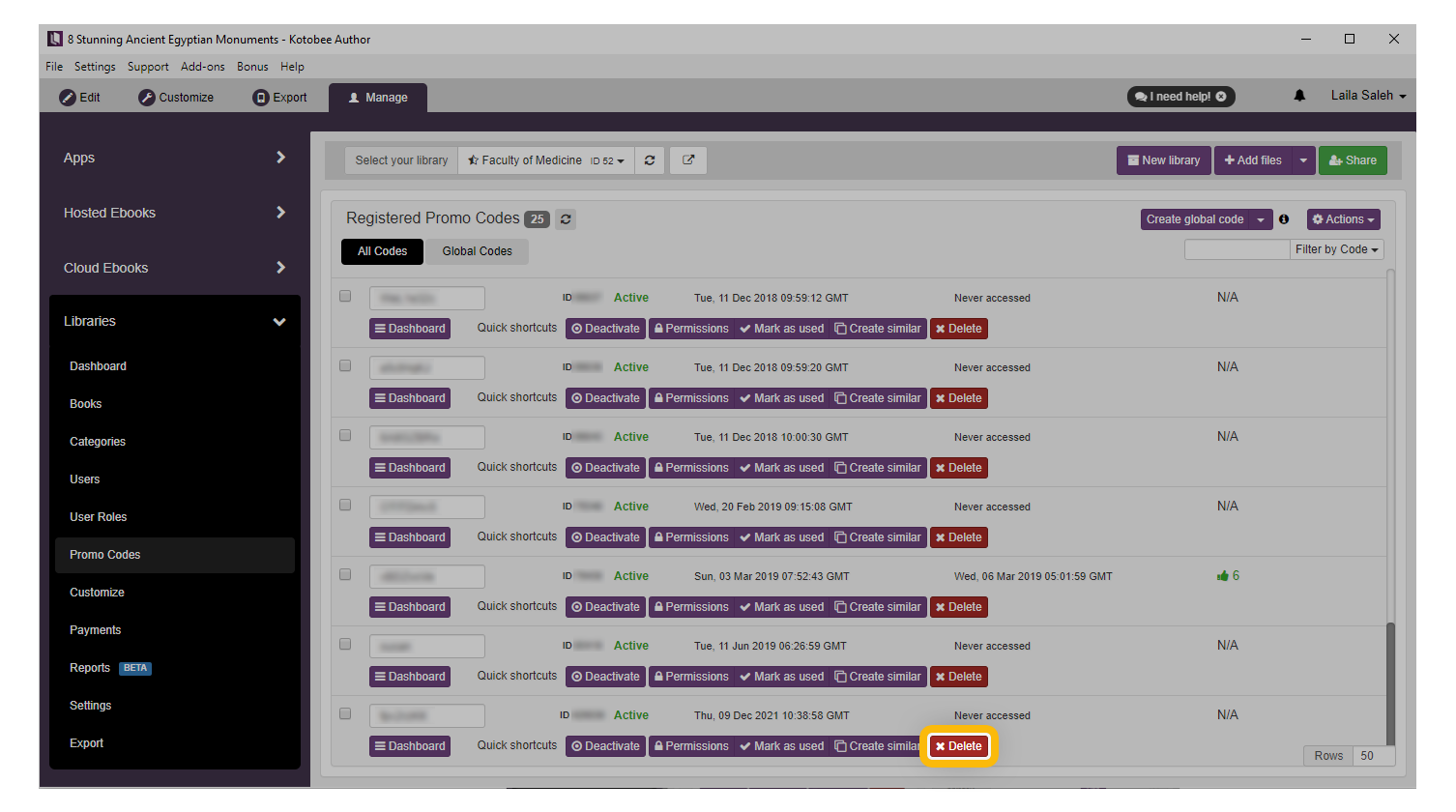
Task: Deactivate the 11 Dec 2018 09:59:20 code
Action: (x=605, y=398)
